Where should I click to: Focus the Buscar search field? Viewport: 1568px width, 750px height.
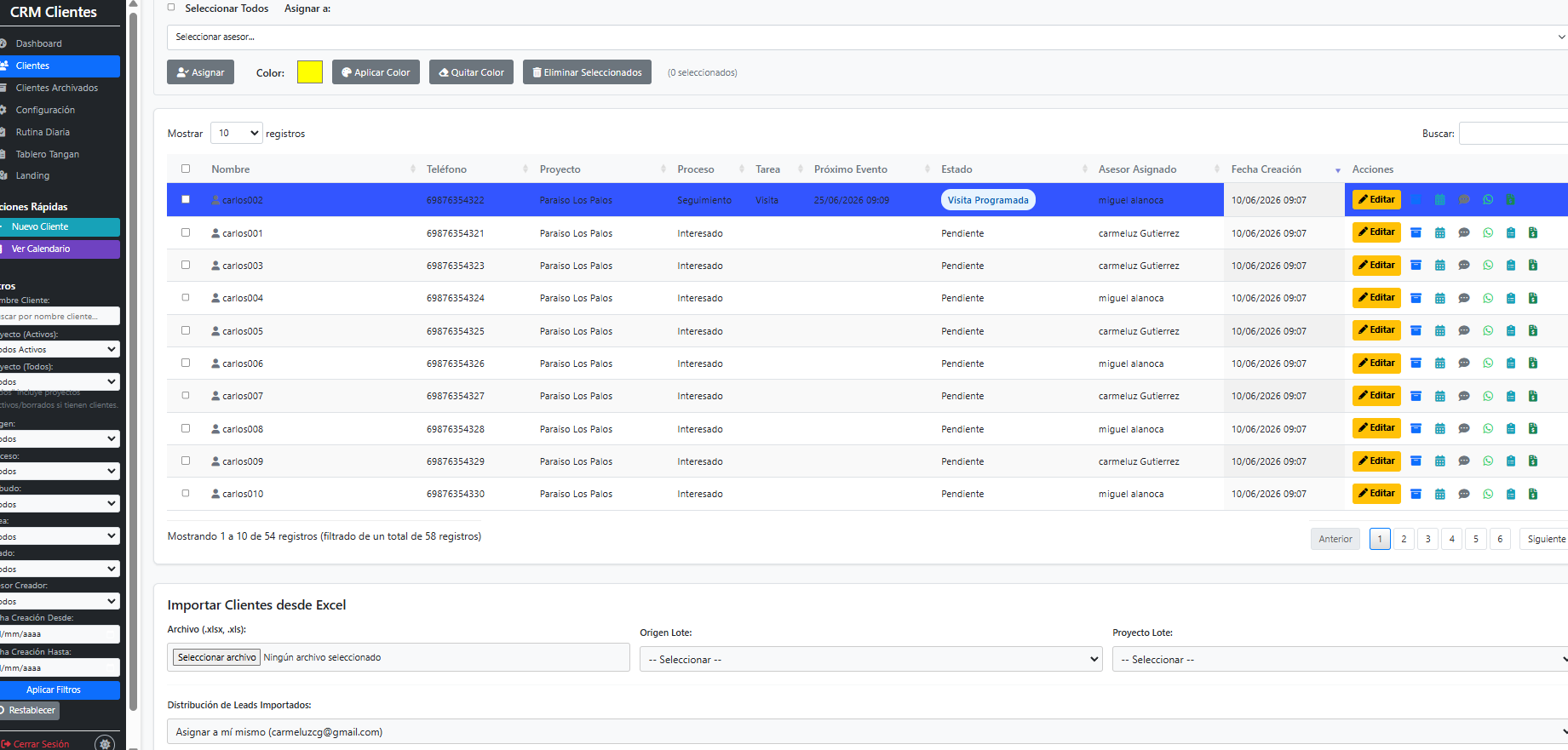[x=1513, y=134]
